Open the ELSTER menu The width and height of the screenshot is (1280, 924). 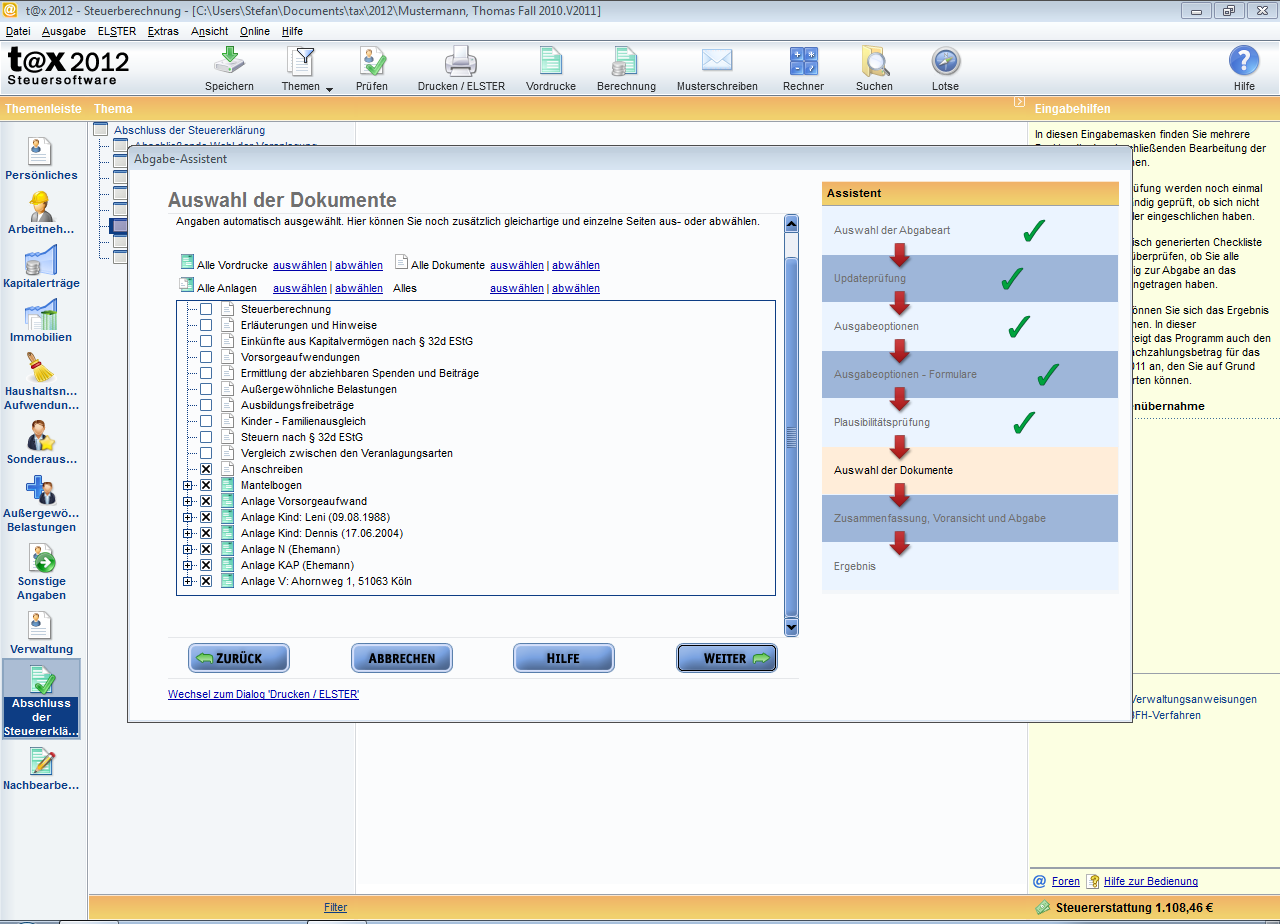click(116, 31)
